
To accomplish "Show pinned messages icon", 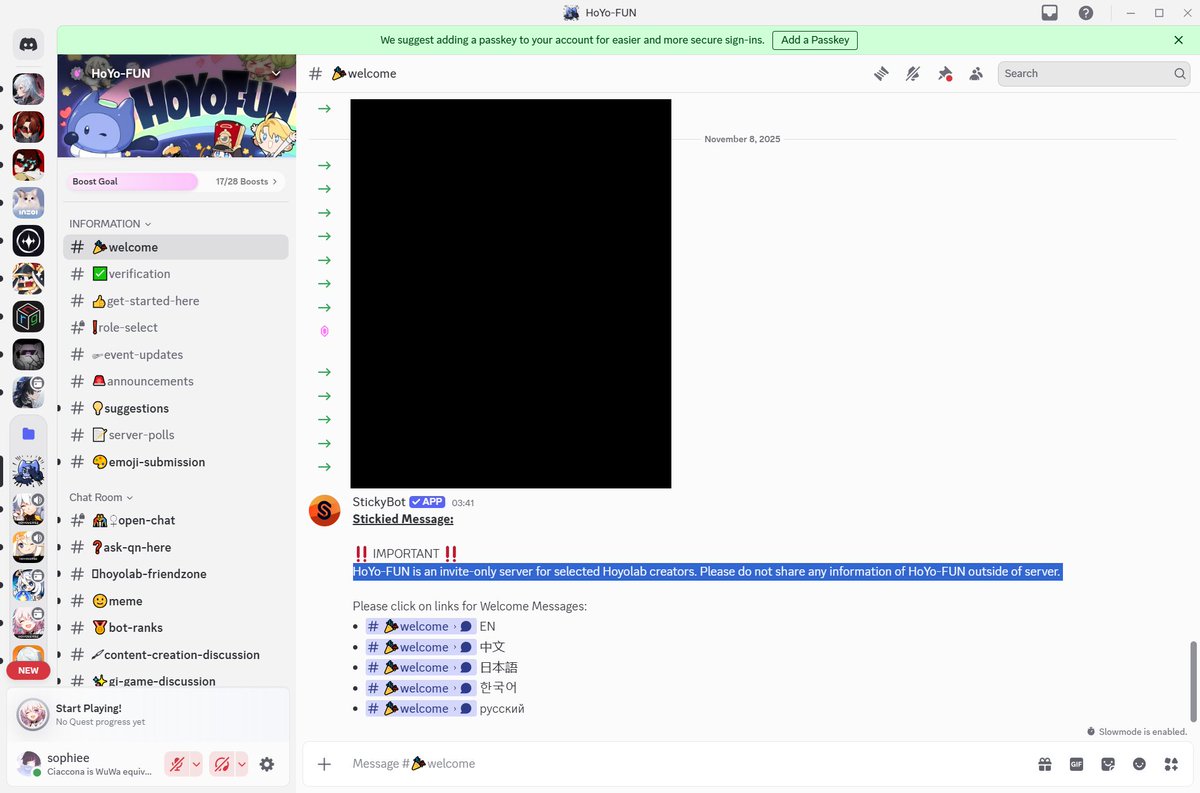I will pyautogui.click(x=945, y=73).
